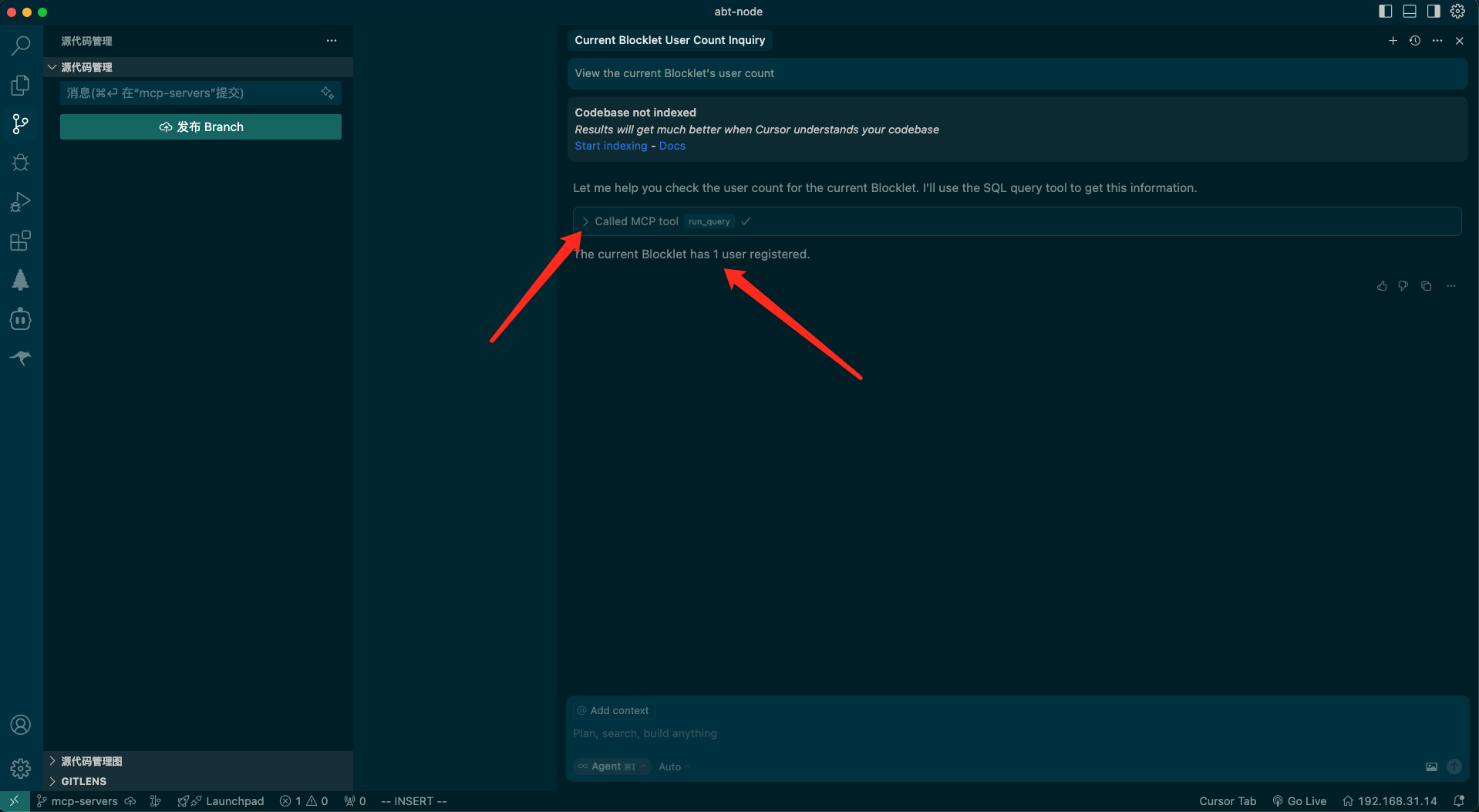The height and width of the screenshot is (812, 1479).
Task: Expand the GITLENS section
Action: click(x=83, y=781)
